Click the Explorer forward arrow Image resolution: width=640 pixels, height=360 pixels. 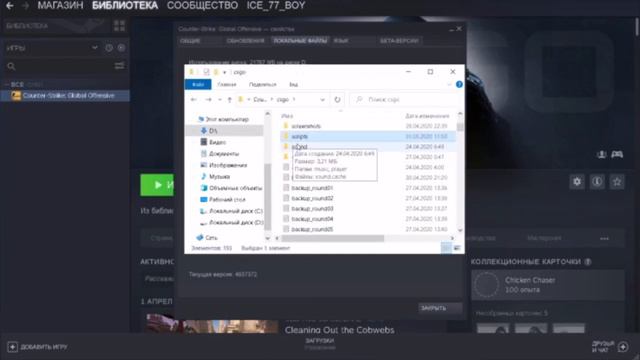(208, 100)
